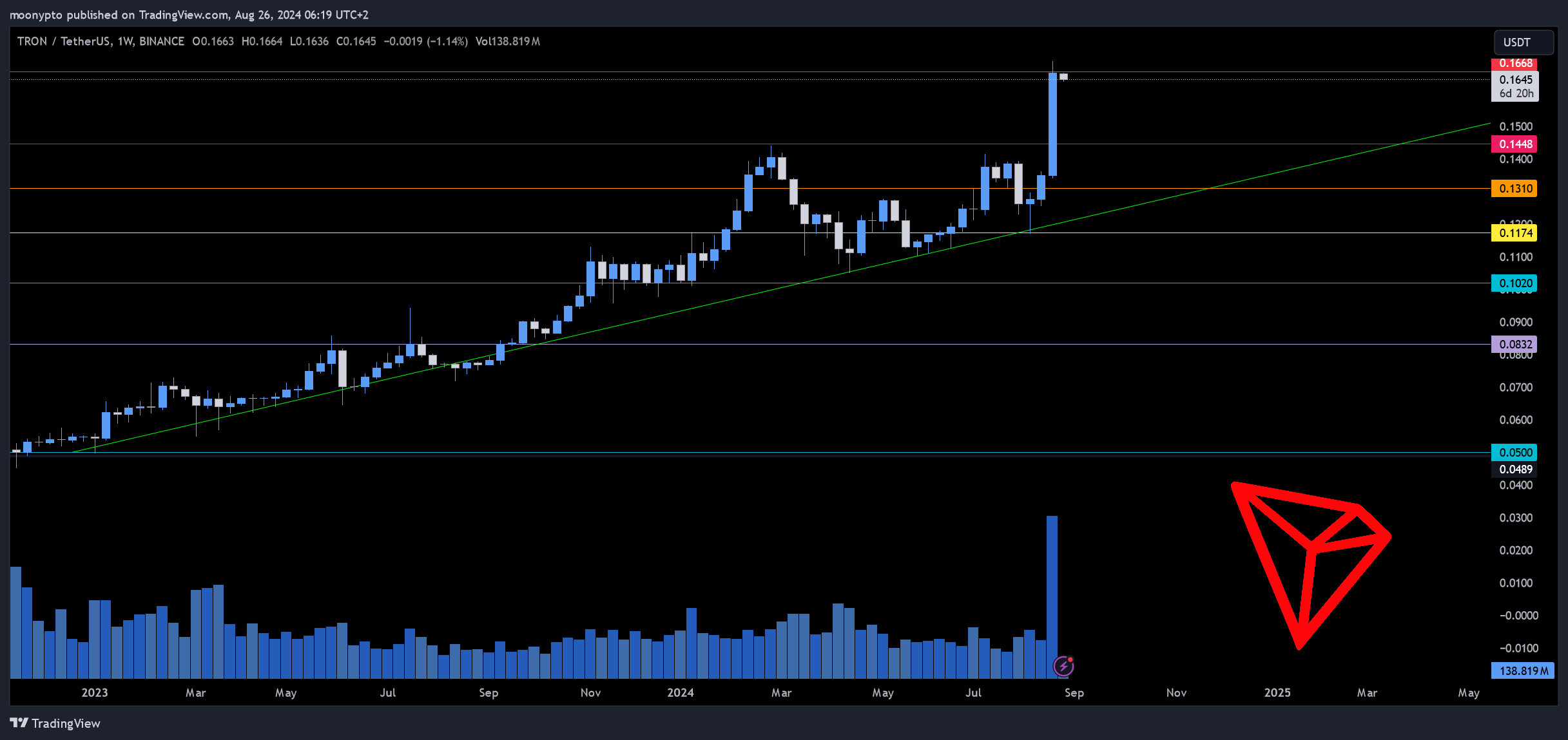Click the TradingView logo at bottom
Screen dimensions: 1568x740
55,723
